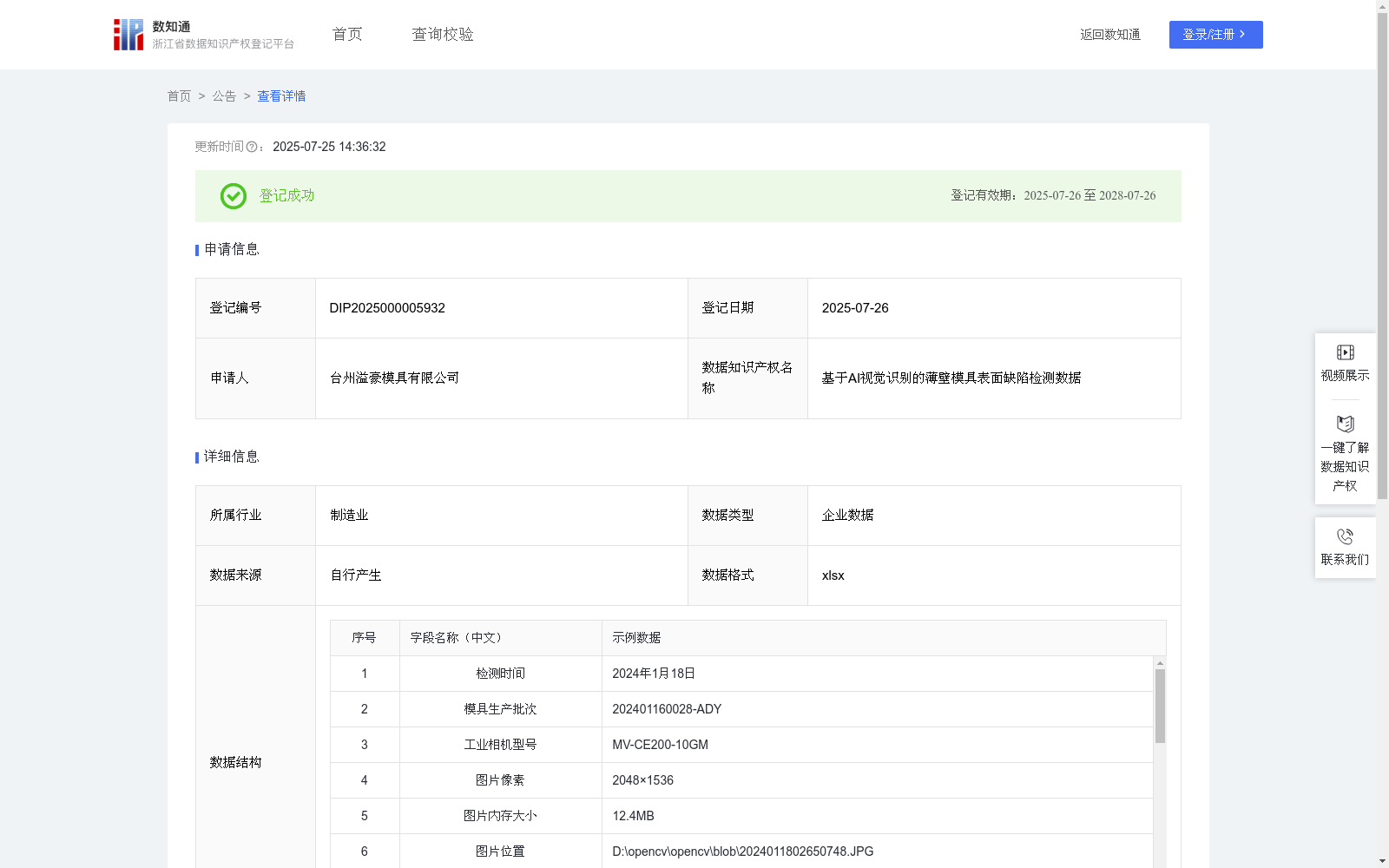This screenshot has width=1389, height=868.
Task: Click the update time 2025-07-25 14:36:32
Action: 329,148
